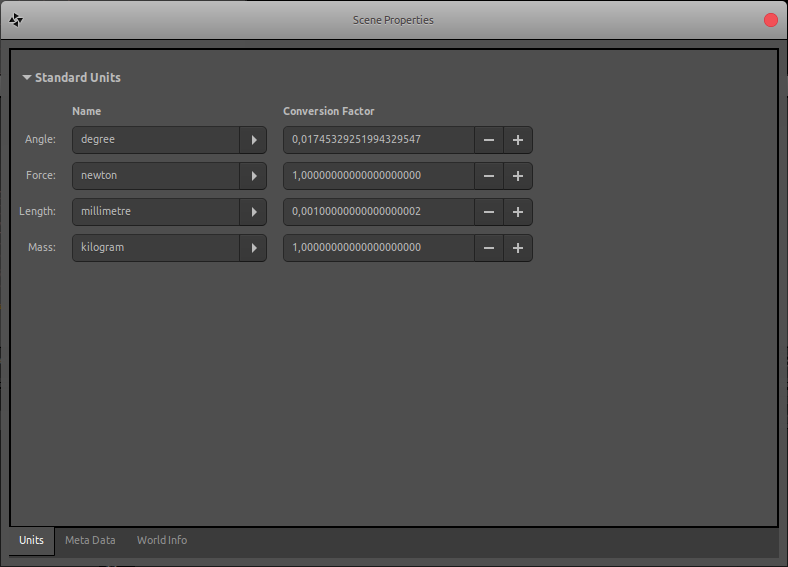Click the Mass conversion factor value field
Screen dimensions: 788x567
pos(379,248)
